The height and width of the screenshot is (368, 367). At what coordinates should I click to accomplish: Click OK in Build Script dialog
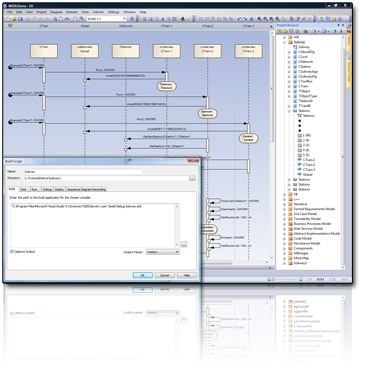point(142,275)
